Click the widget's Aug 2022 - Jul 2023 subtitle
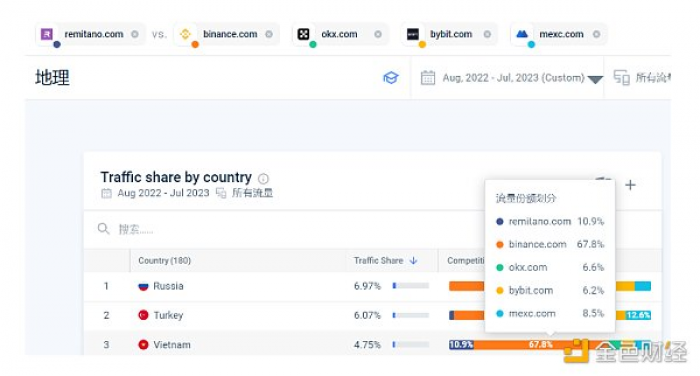 click(x=163, y=193)
